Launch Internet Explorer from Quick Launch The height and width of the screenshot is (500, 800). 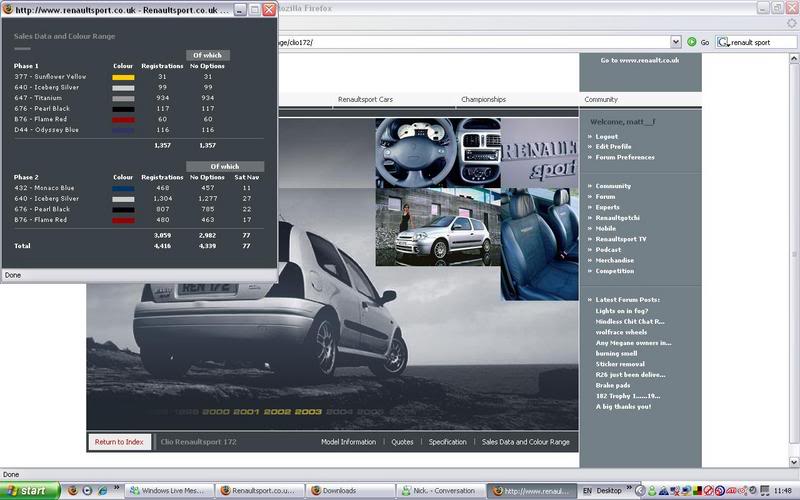104,491
